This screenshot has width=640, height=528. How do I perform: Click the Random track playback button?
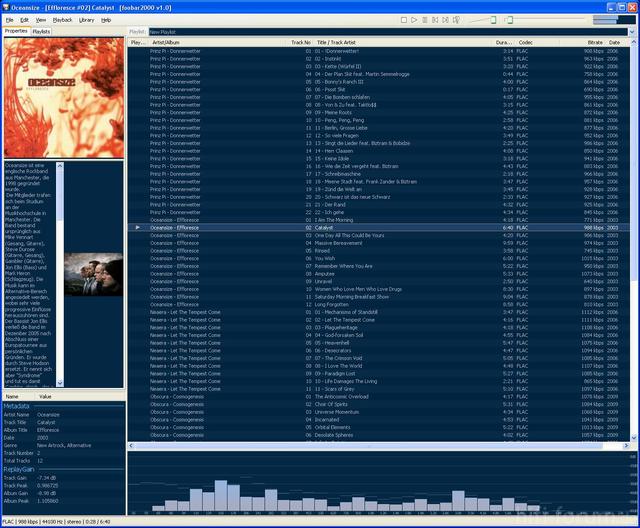pos(456,20)
